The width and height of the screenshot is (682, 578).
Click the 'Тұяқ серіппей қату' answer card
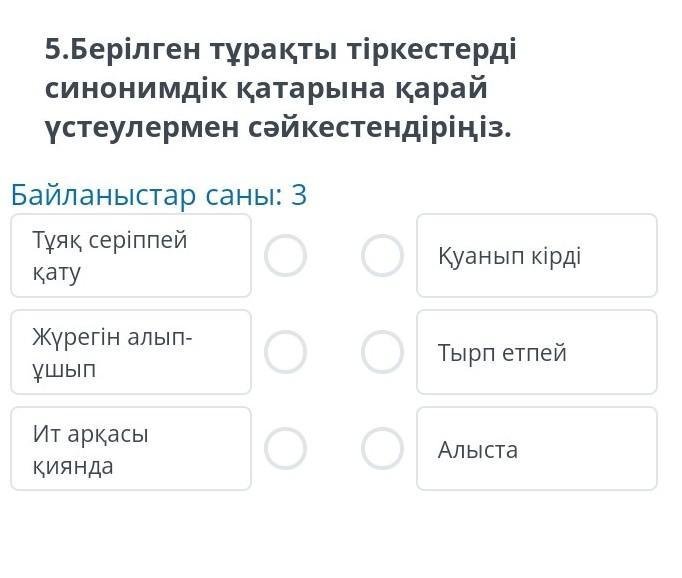tap(130, 255)
